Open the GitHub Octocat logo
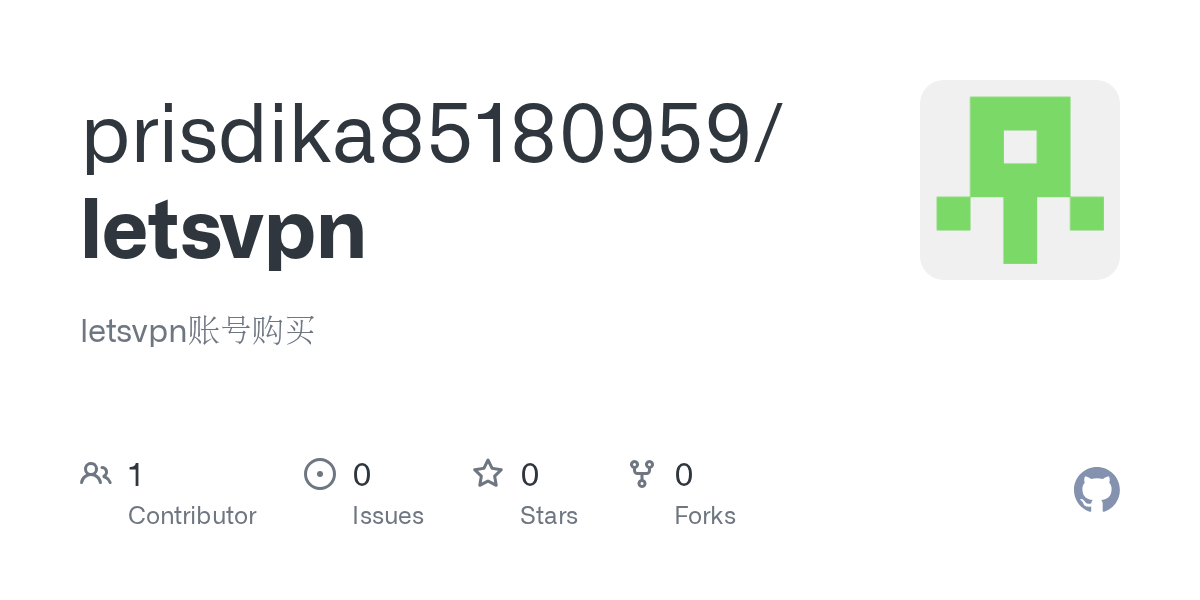Screen dimensions: 1200x600 click(1096, 490)
